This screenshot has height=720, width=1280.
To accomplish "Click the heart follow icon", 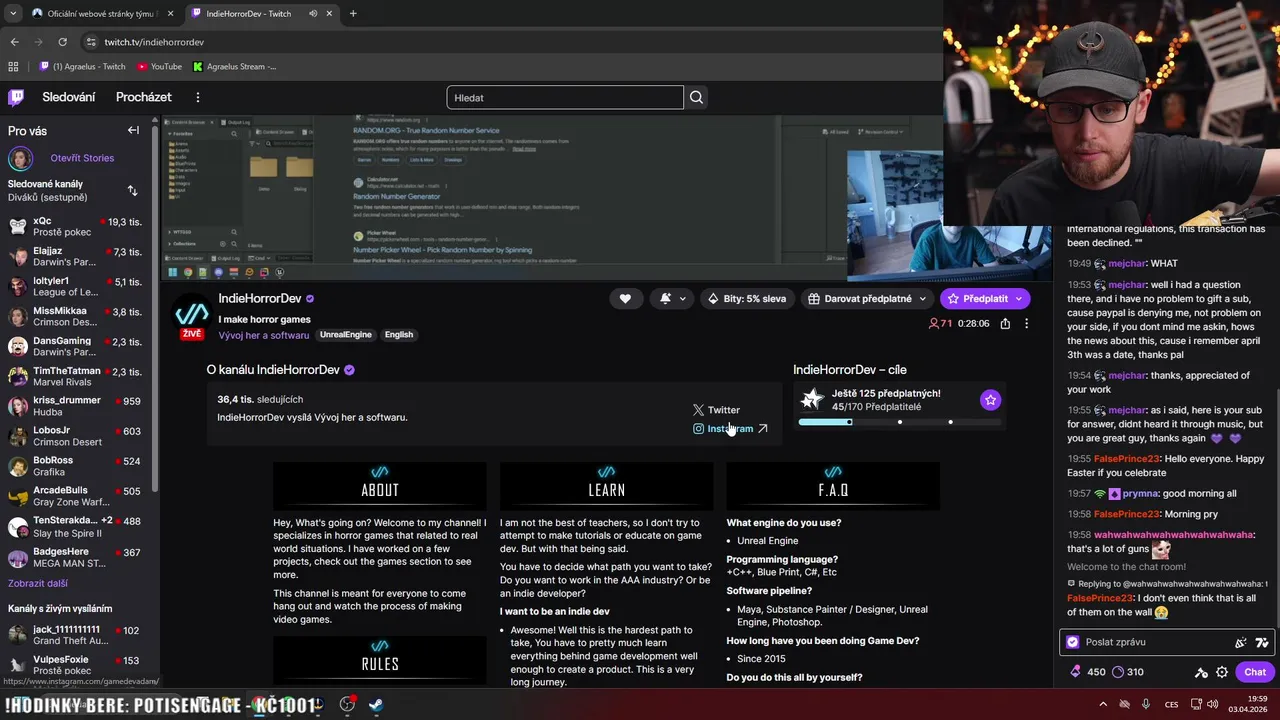I will 625,298.
